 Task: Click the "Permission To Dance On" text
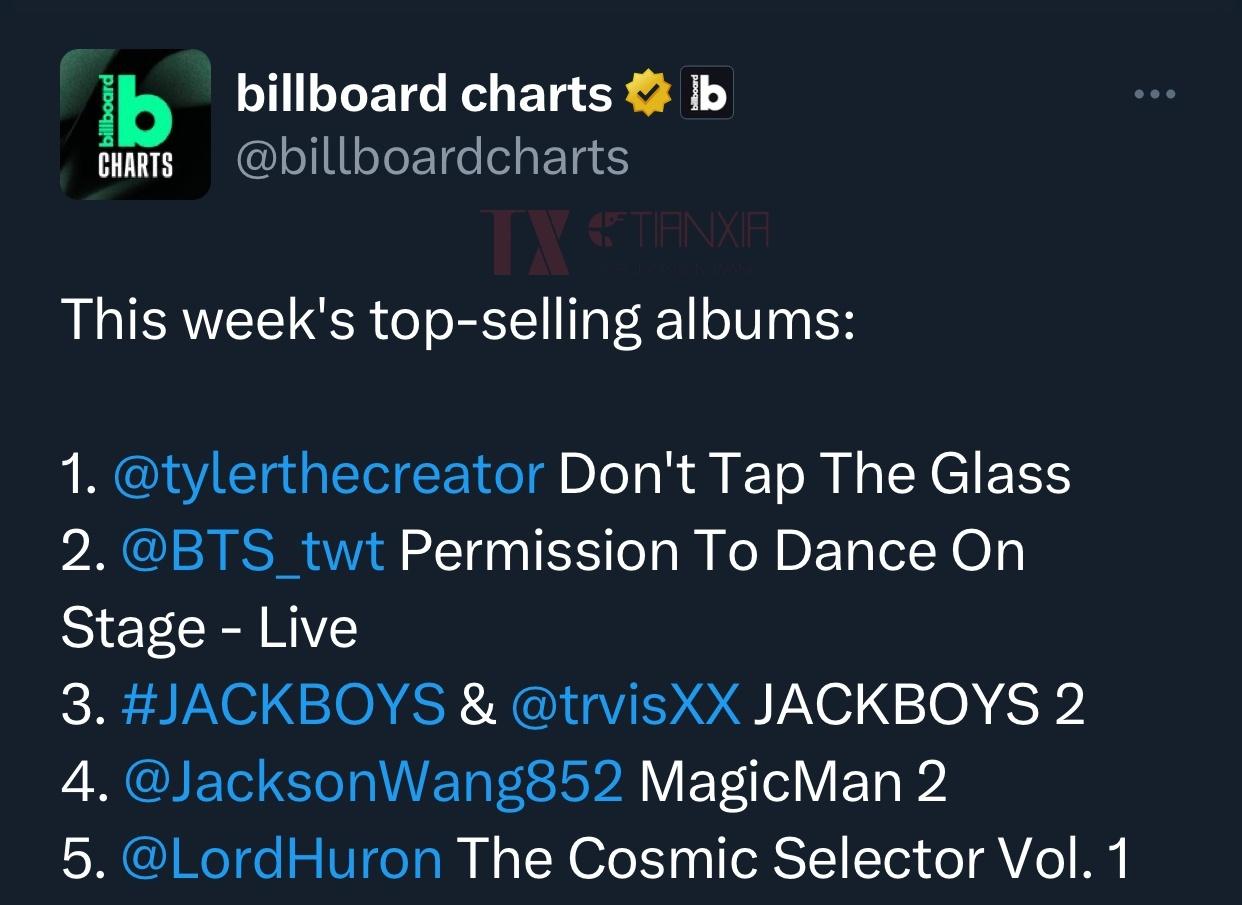[712, 552]
